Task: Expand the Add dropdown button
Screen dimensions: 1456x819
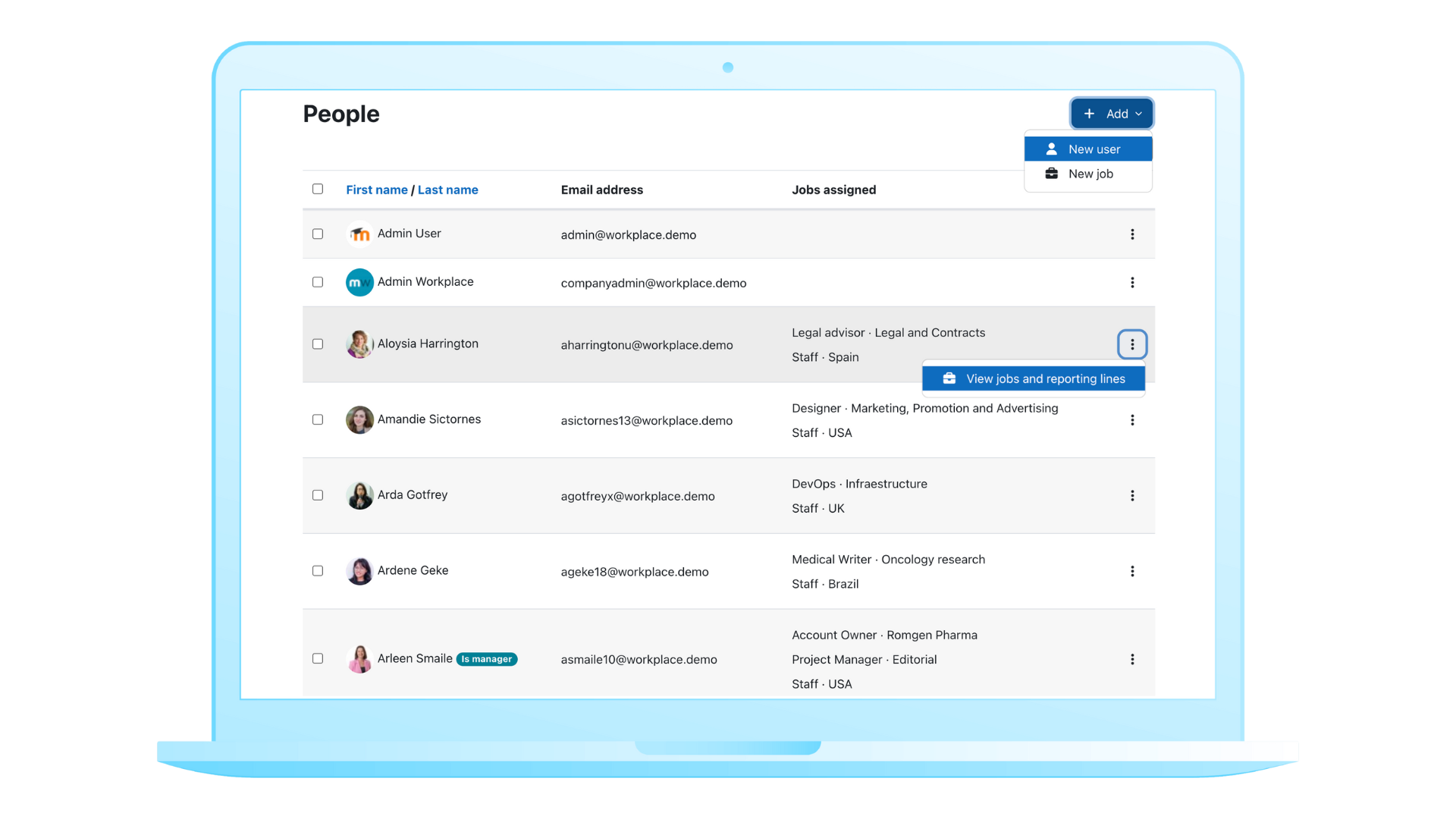Action: [1112, 114]
